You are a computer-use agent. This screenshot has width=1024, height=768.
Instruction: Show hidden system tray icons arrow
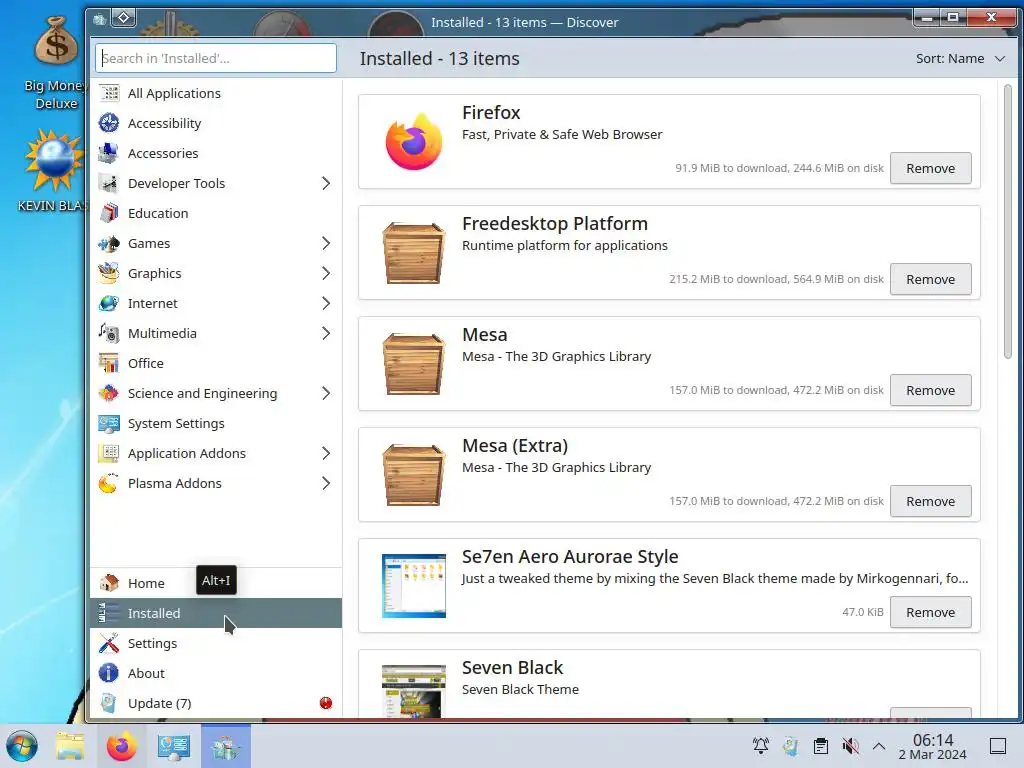pyautogui.click(x=879, y=746)
